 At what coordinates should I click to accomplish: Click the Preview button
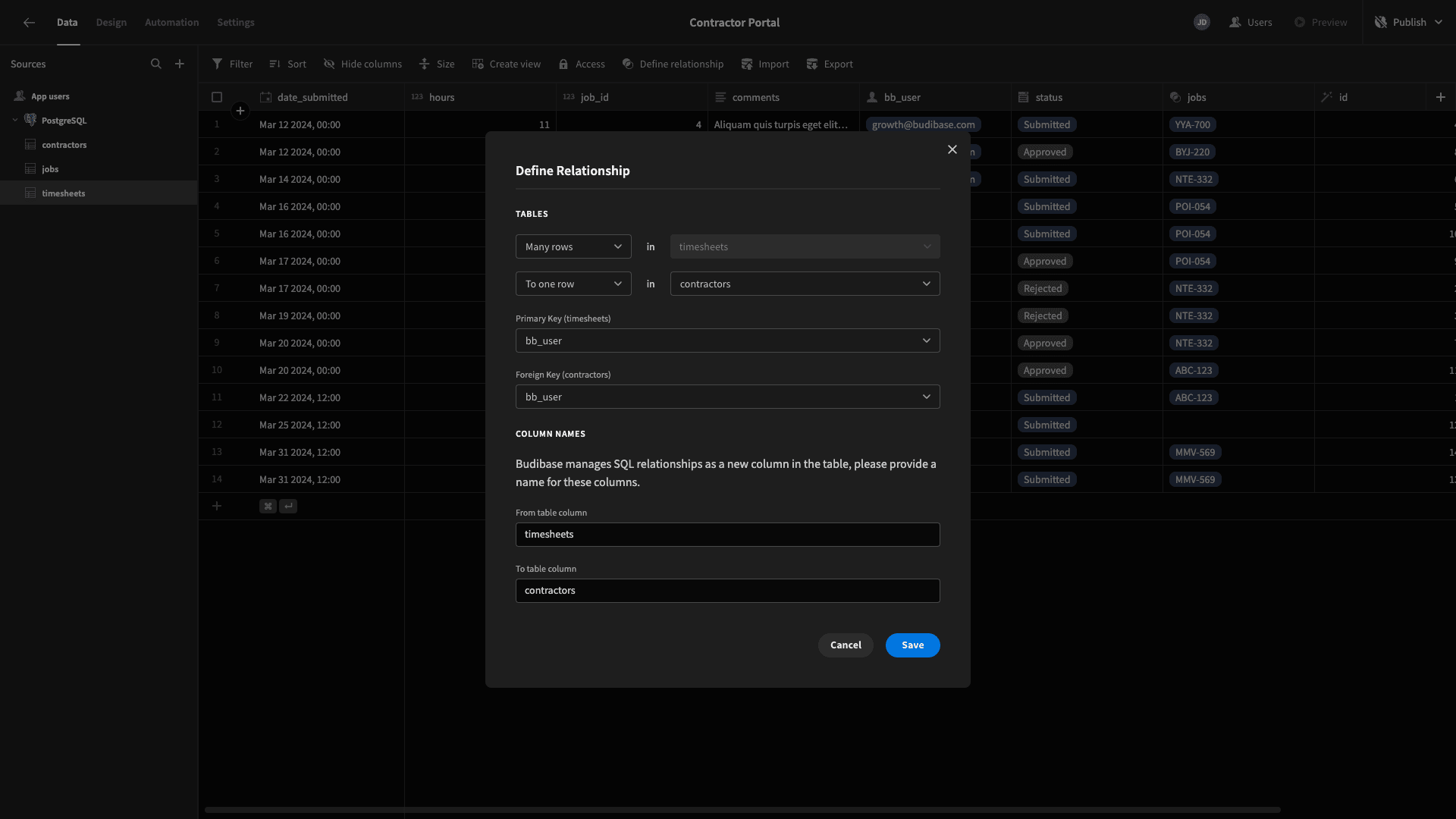(1321, 23)
